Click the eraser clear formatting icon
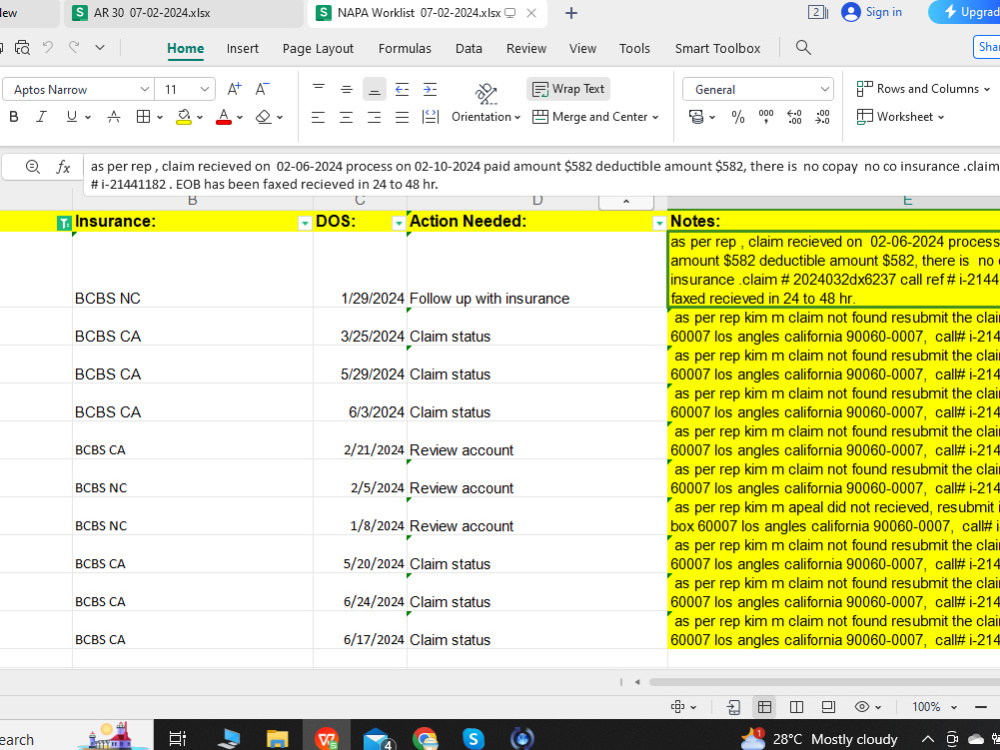The height and width of the screenshot is (750, 1000). coord(263,117)
